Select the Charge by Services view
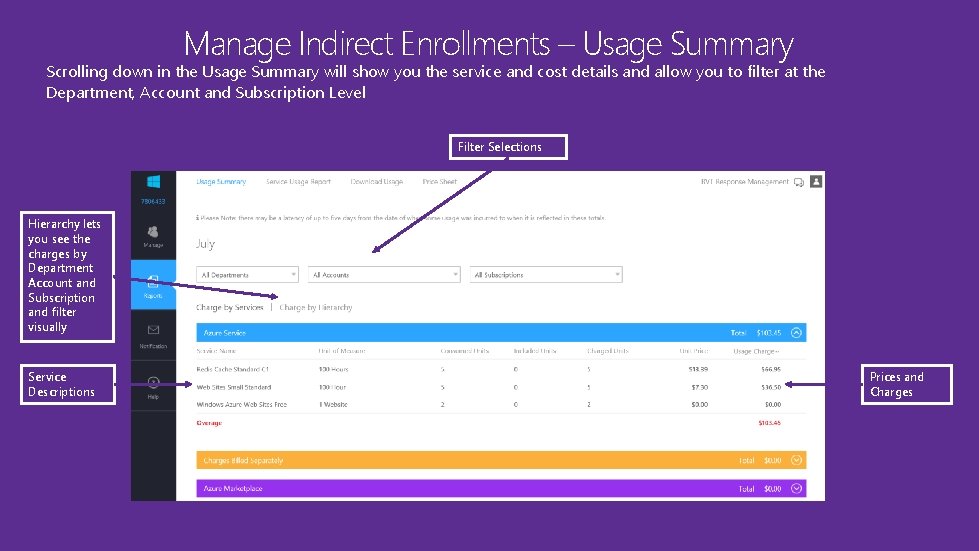 tap(230, 308)
